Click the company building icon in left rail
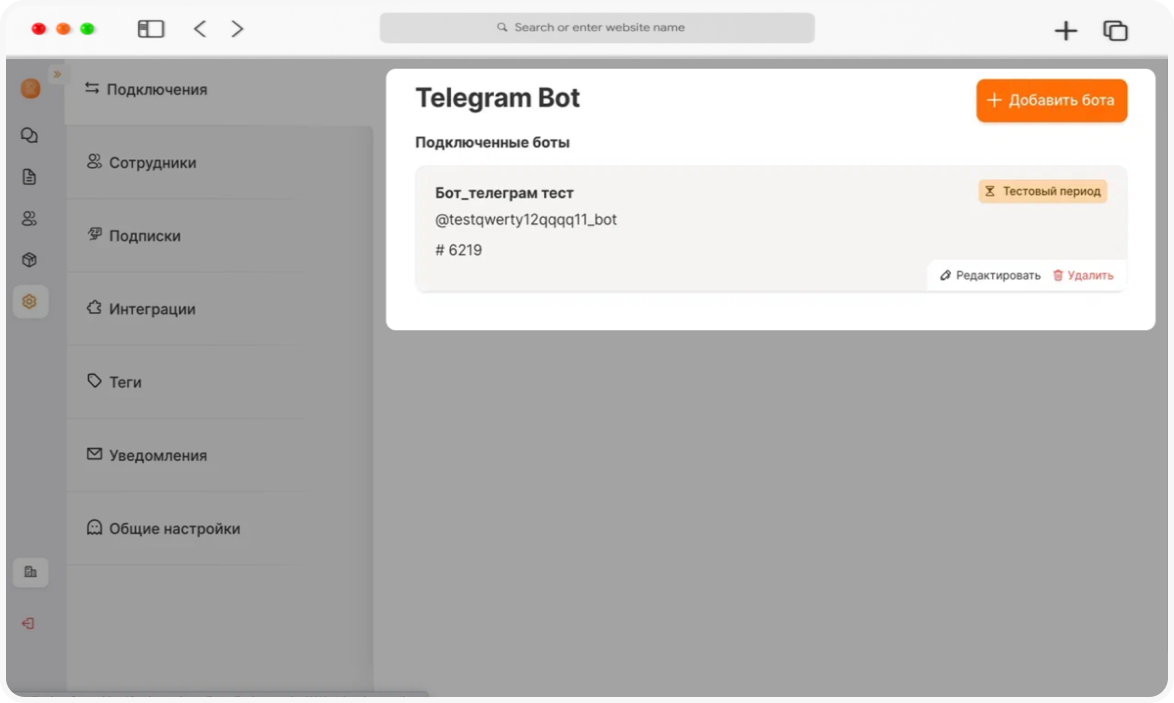The width and height of the screenshot is (1174, 703). 31,572
